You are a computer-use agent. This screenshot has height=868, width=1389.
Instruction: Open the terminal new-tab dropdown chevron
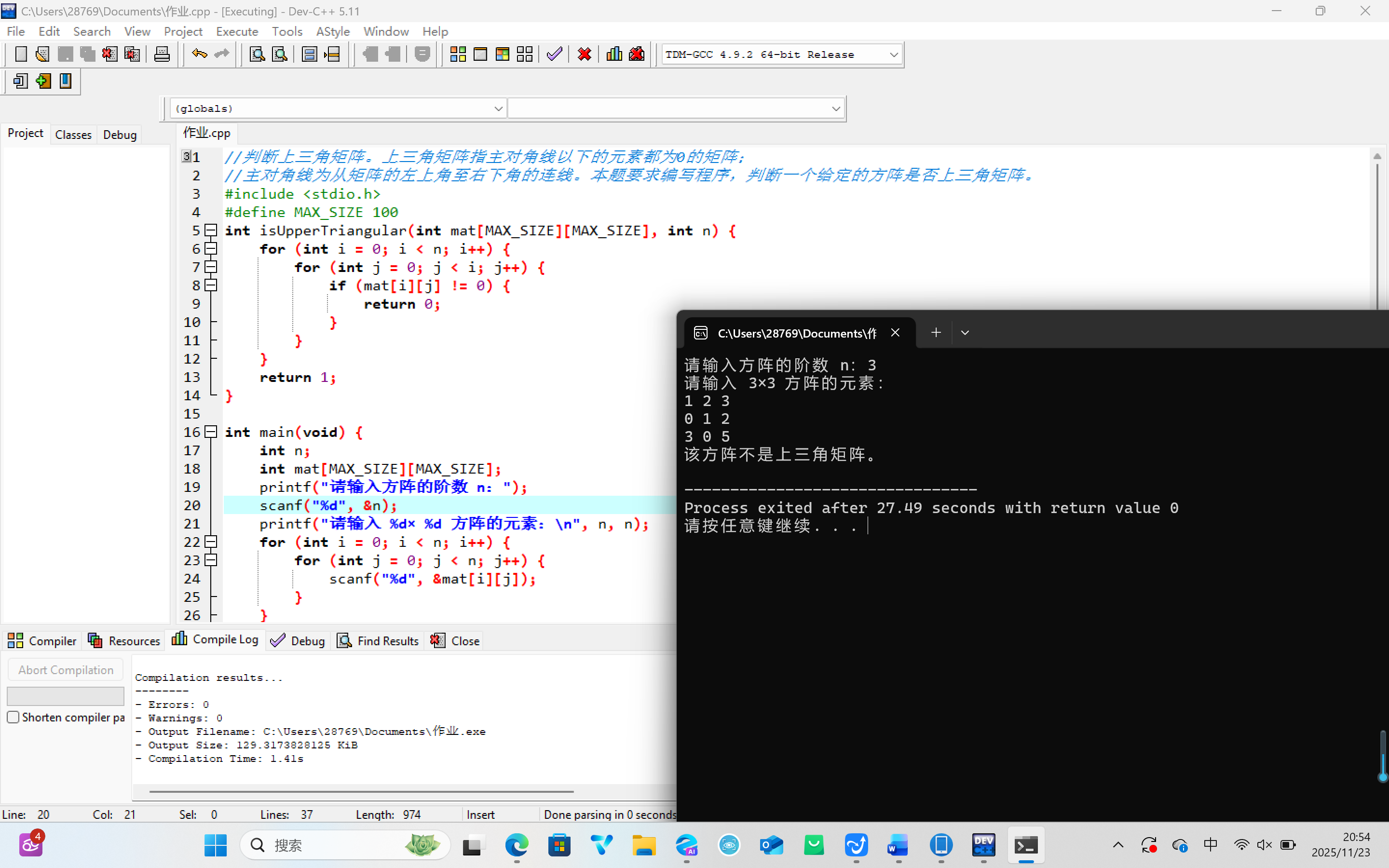coord(965,333)
